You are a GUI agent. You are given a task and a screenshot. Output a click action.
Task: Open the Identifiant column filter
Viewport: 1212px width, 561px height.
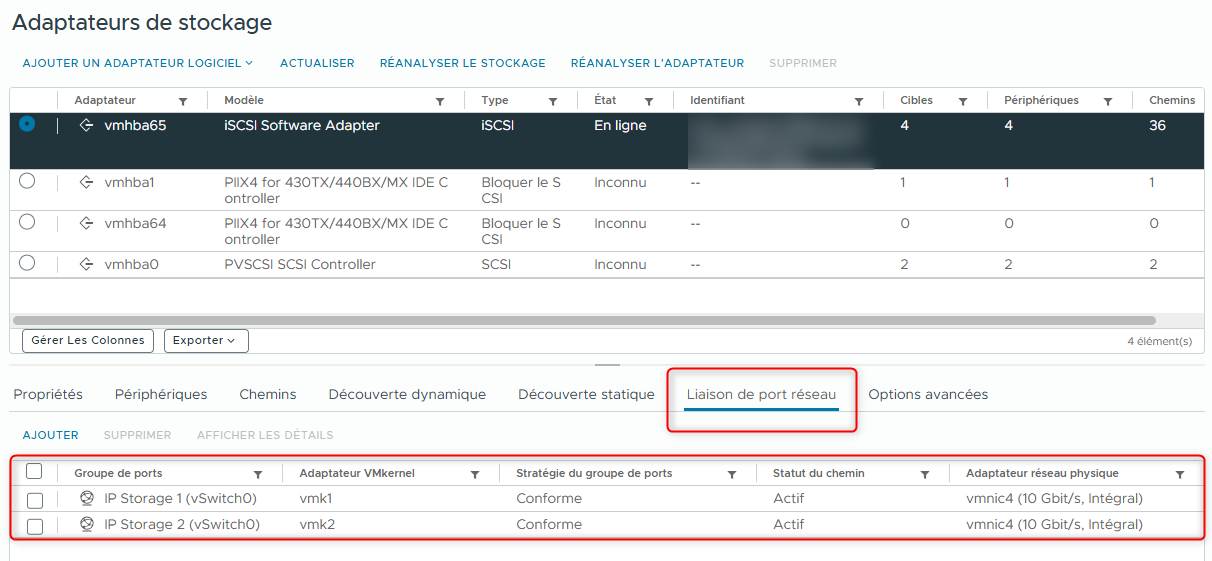[859, 101]
